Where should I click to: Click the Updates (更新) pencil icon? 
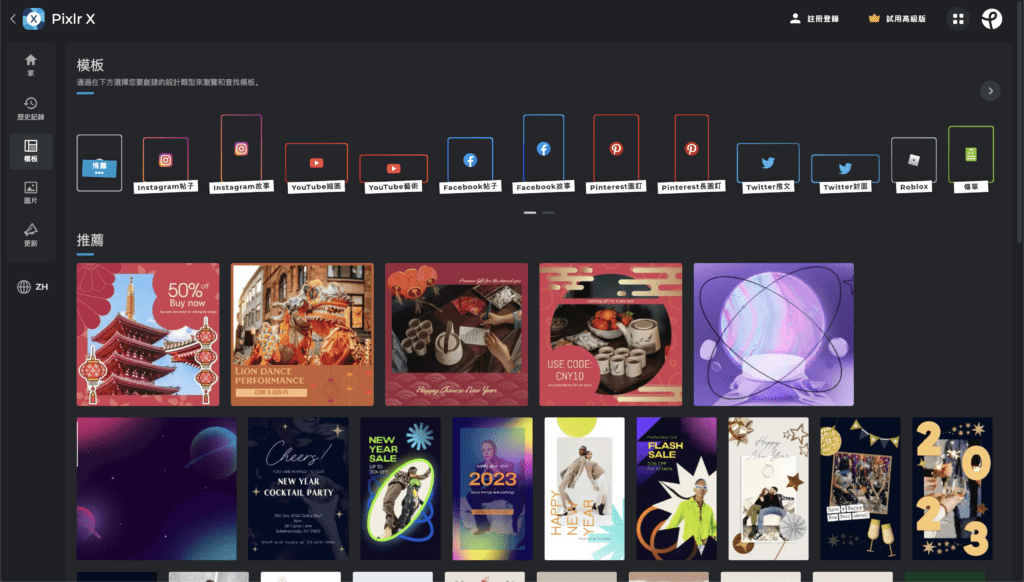point(31,235)
